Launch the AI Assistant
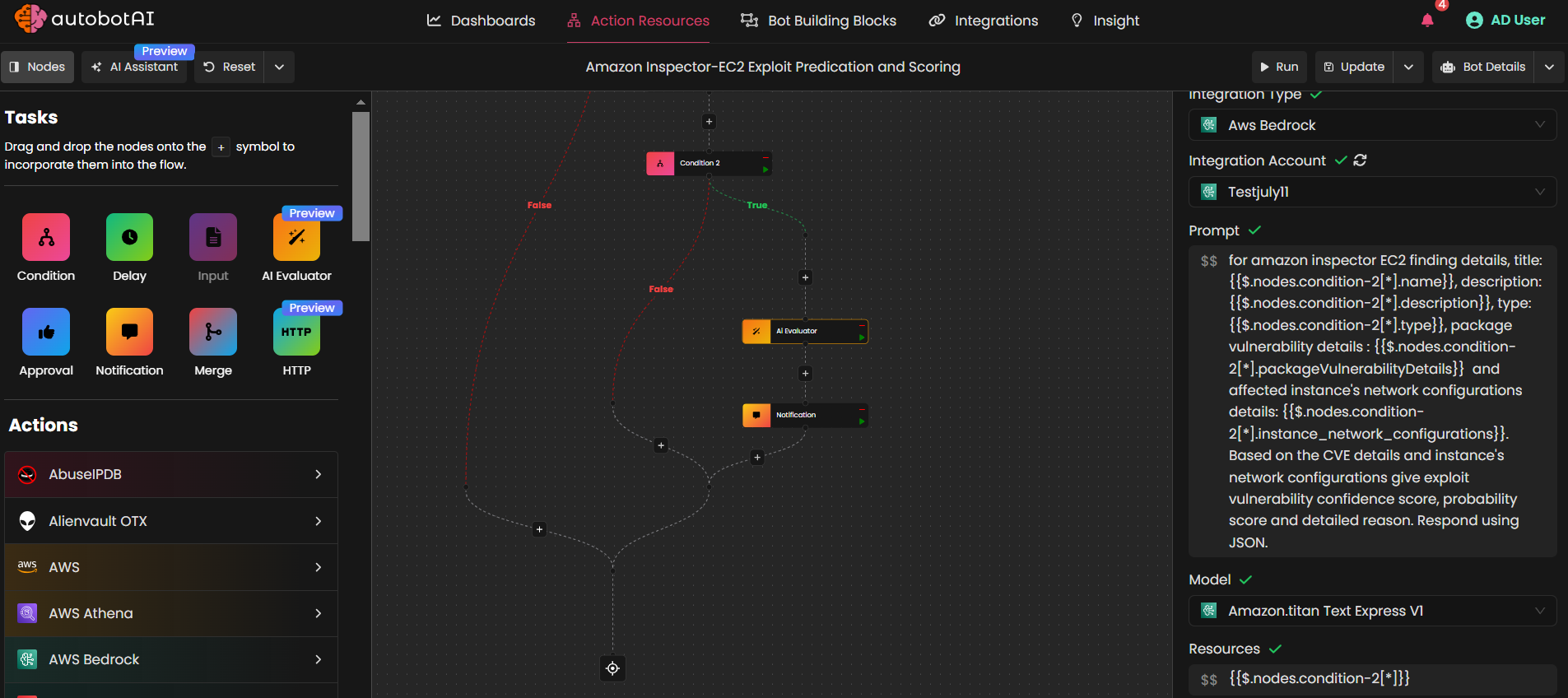The image size is (1568, 698). [x=134, y=67]
